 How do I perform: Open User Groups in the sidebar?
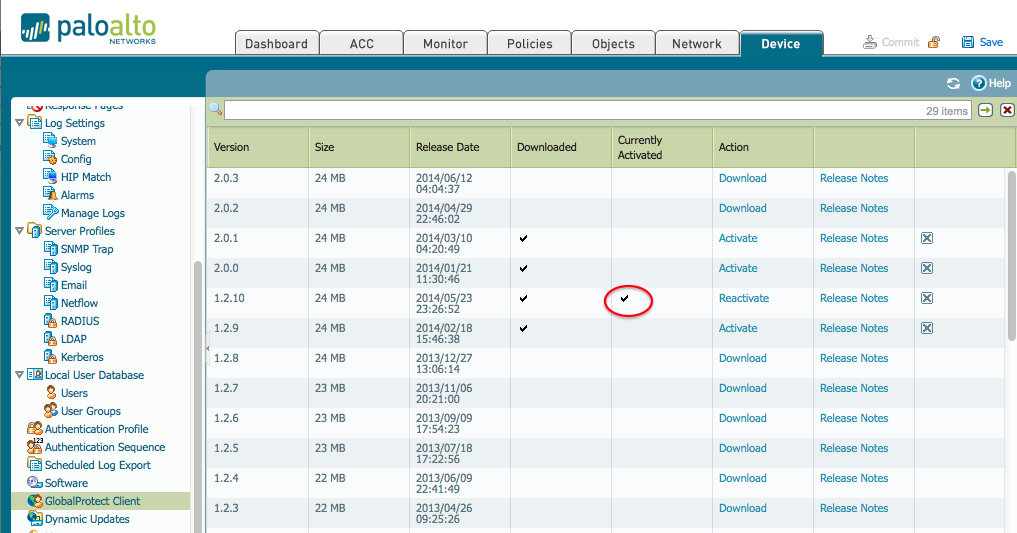coord(91,411)
